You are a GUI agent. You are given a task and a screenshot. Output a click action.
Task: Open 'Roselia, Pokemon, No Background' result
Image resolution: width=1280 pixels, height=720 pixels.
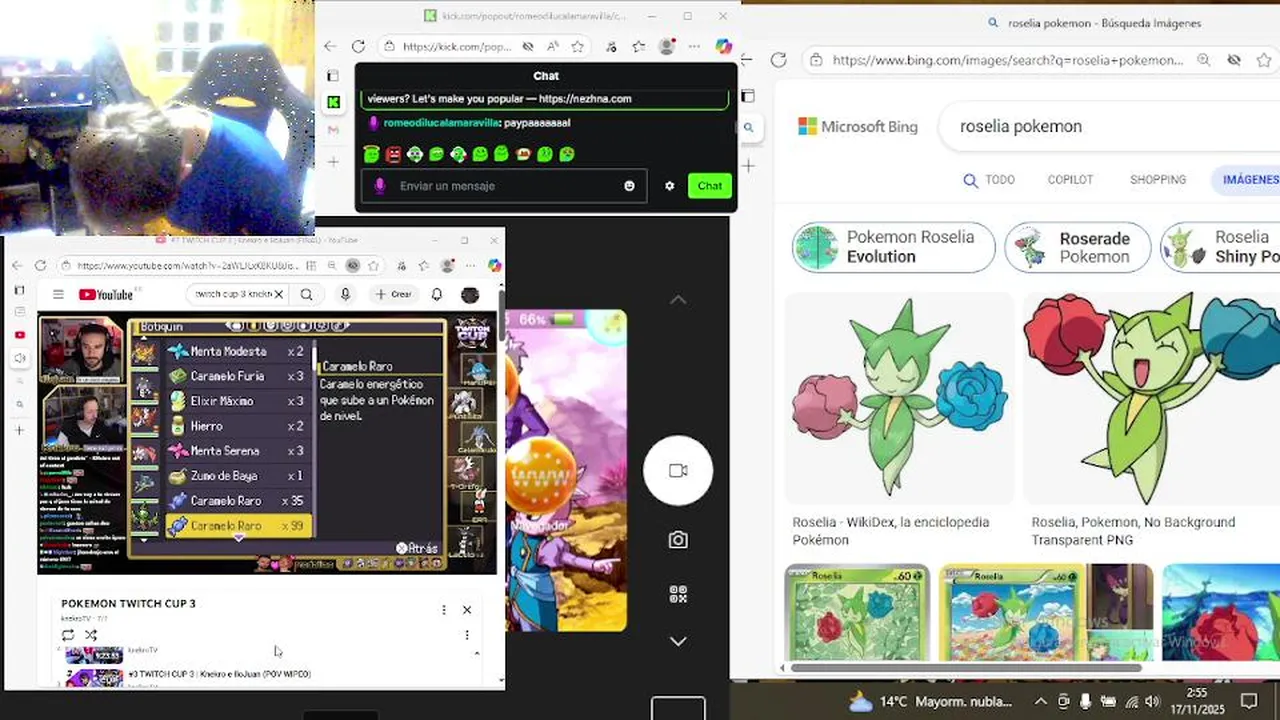[1133, 531]
